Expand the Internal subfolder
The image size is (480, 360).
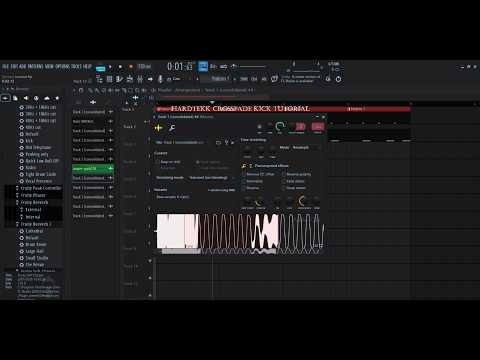[x=30, y=217]
